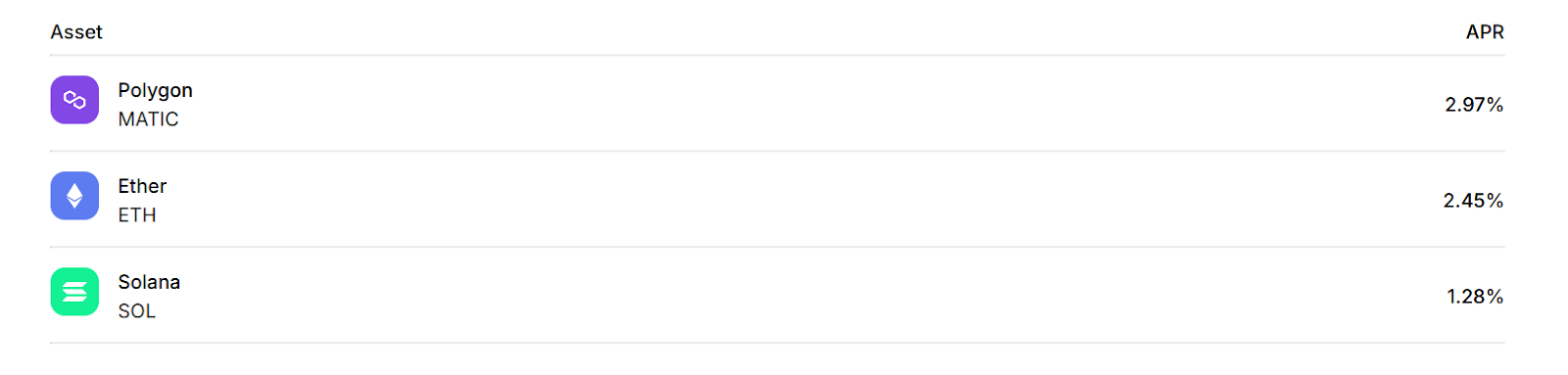Select the blue Ether diamond icon

pyautogui.click(x=74, y=196)
